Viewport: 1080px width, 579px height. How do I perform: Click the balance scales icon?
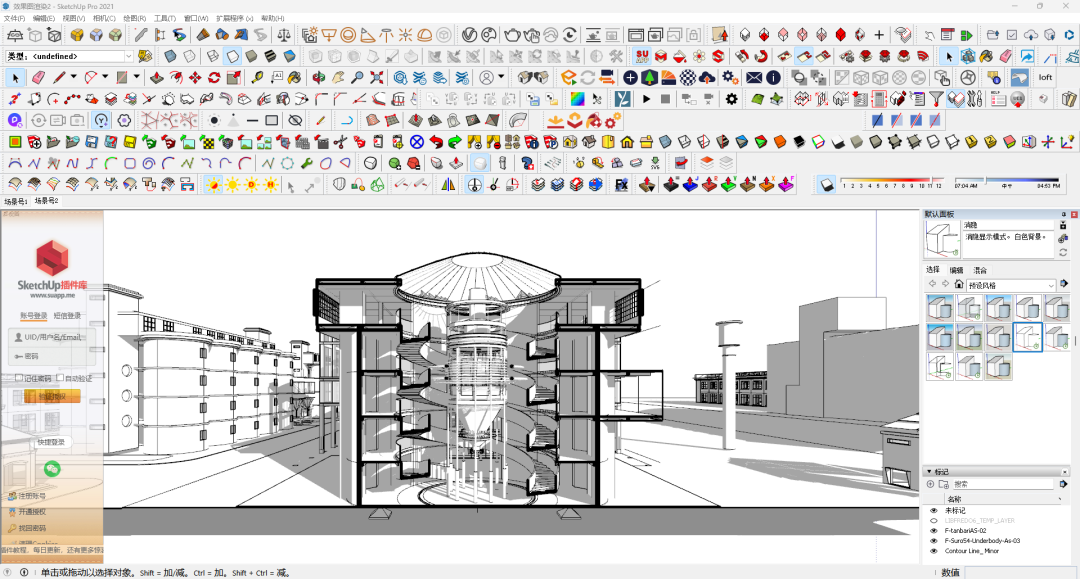[x=284, y=34]
